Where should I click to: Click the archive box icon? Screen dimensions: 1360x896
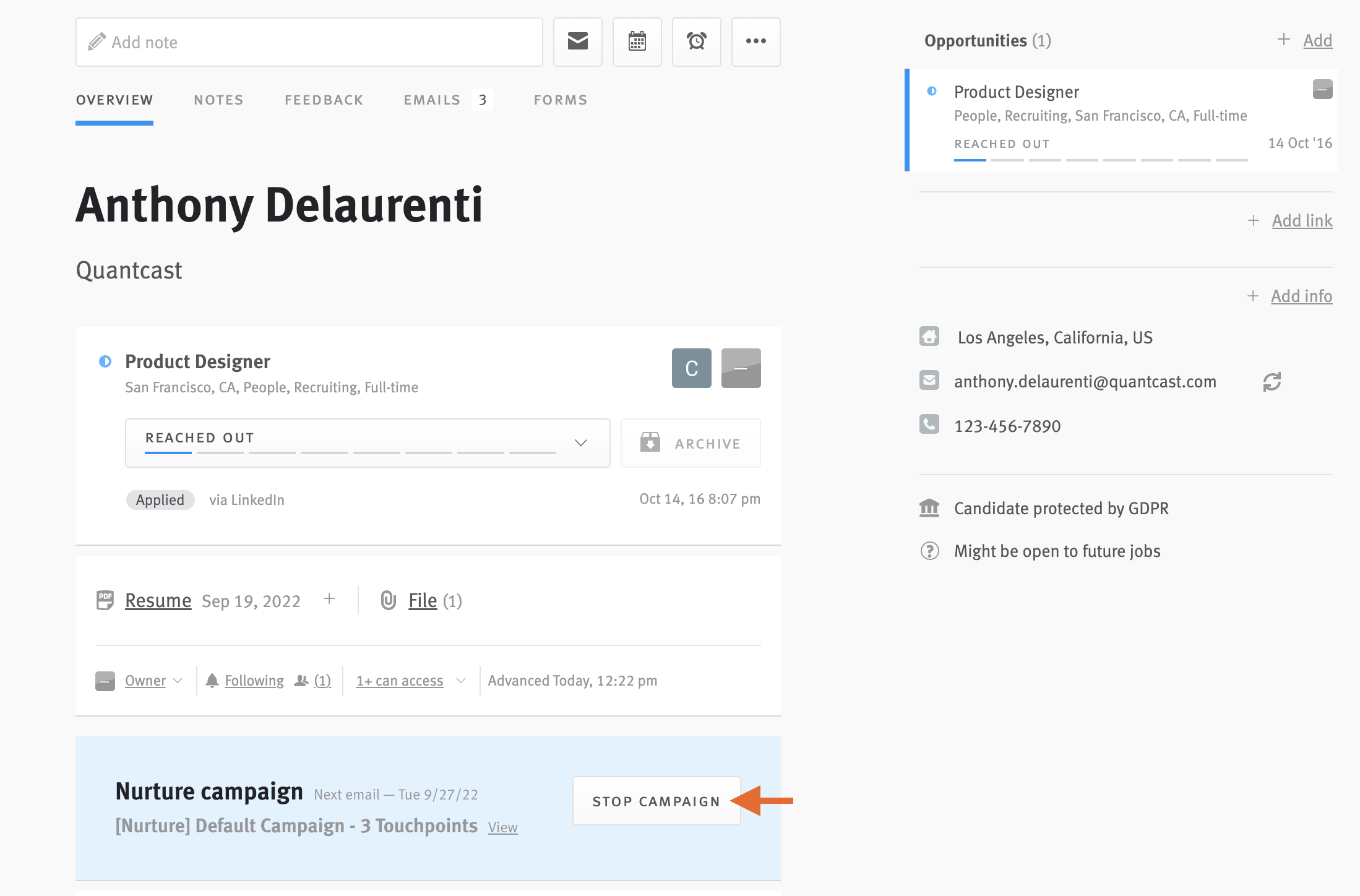[650, 442]
